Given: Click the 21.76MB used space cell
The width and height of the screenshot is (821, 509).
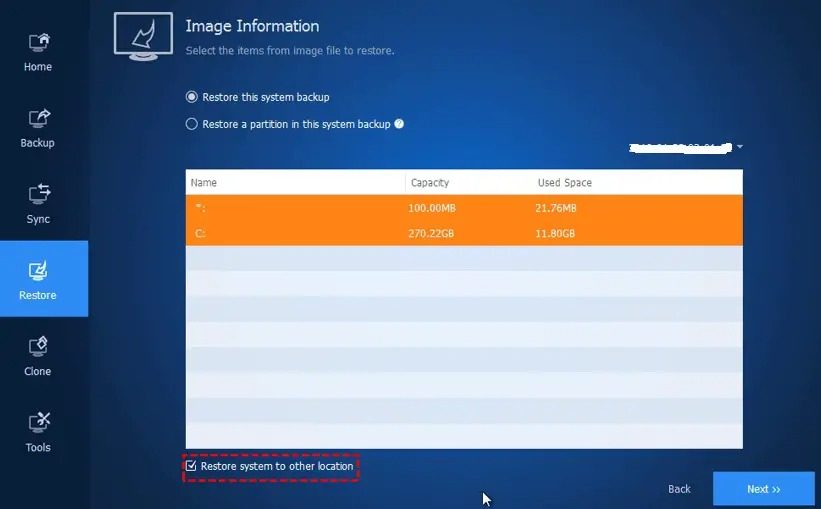Looking at the screenshot, I should (556, 208).
